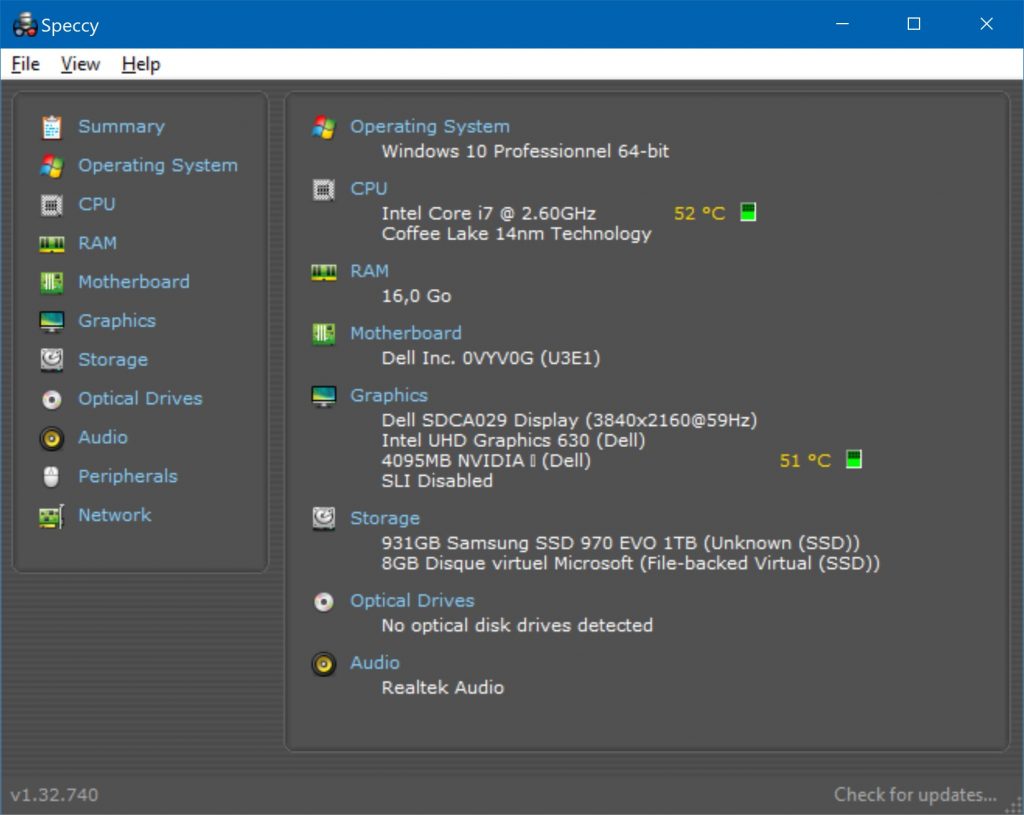
Task: Click the 16,0 Go RAM value
Action: tap(417, 296)
